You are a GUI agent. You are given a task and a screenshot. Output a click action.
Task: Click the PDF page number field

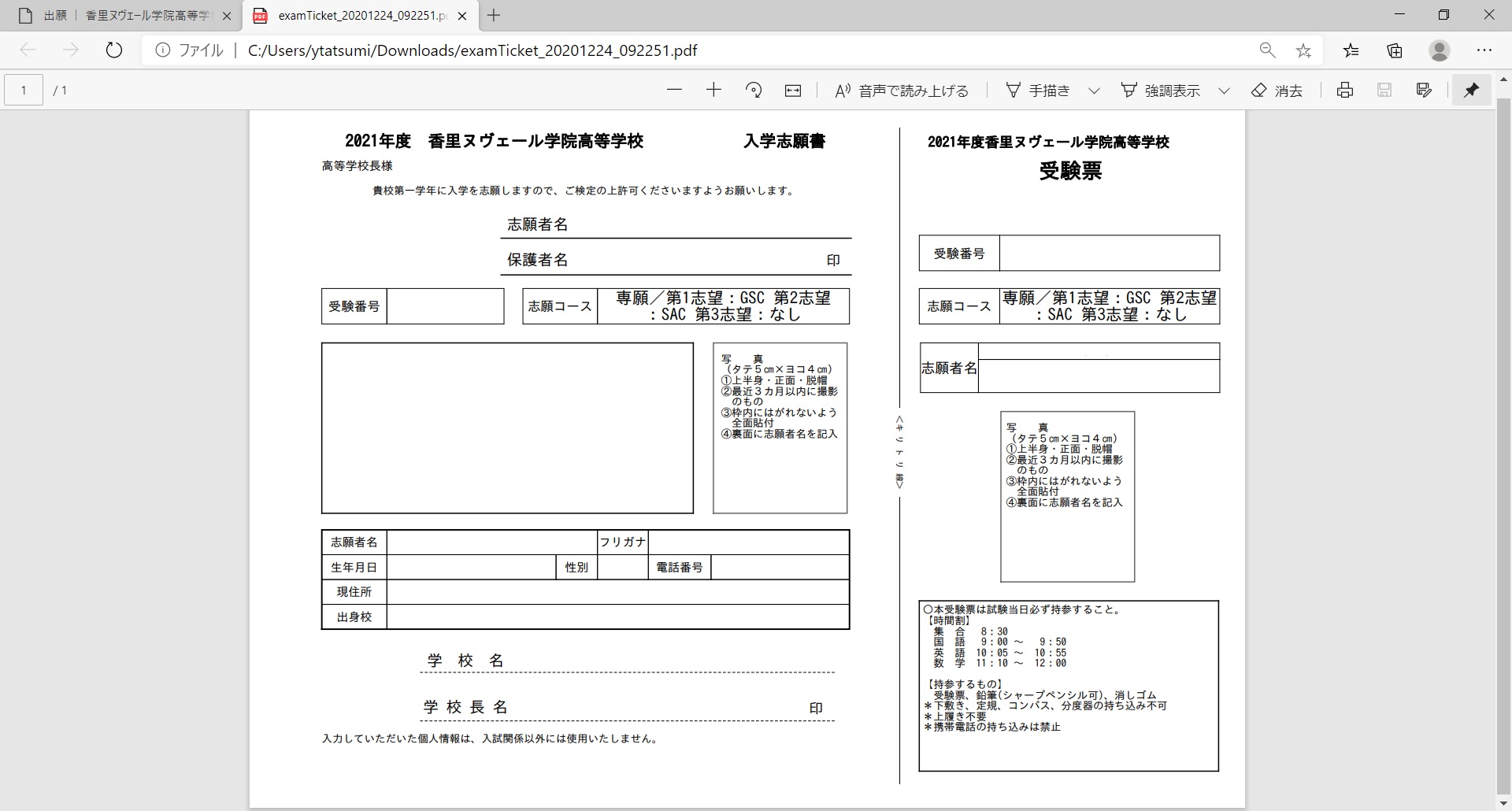coord(24,90)
